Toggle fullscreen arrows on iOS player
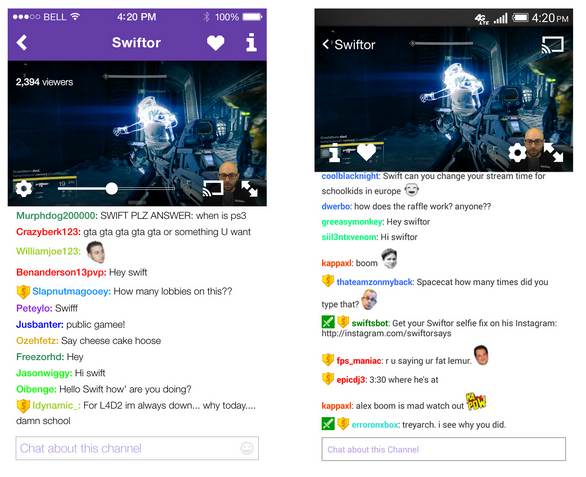This screenshot has height=477, width=586. point(249,188)
